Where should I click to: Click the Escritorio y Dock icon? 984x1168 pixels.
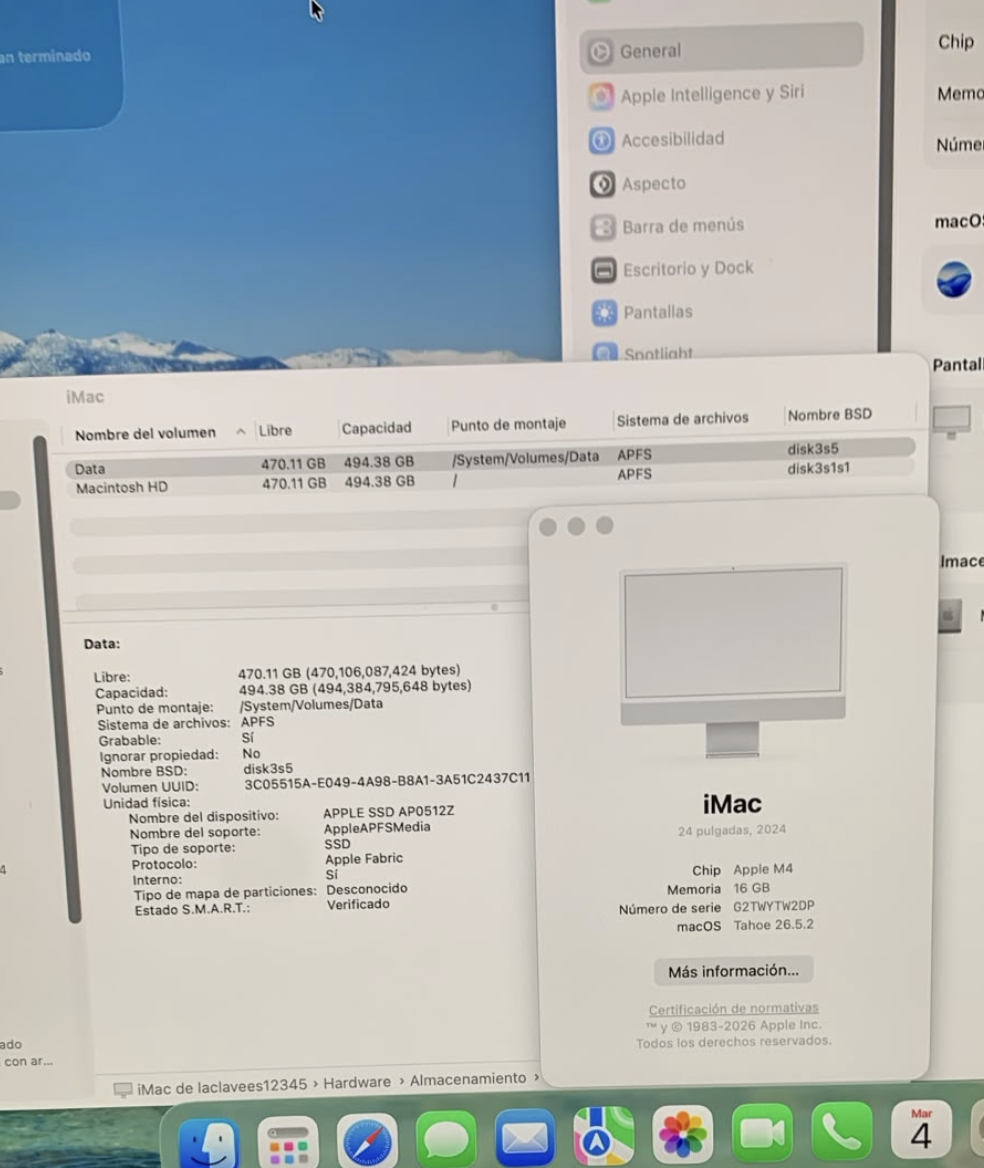(604, 270)
